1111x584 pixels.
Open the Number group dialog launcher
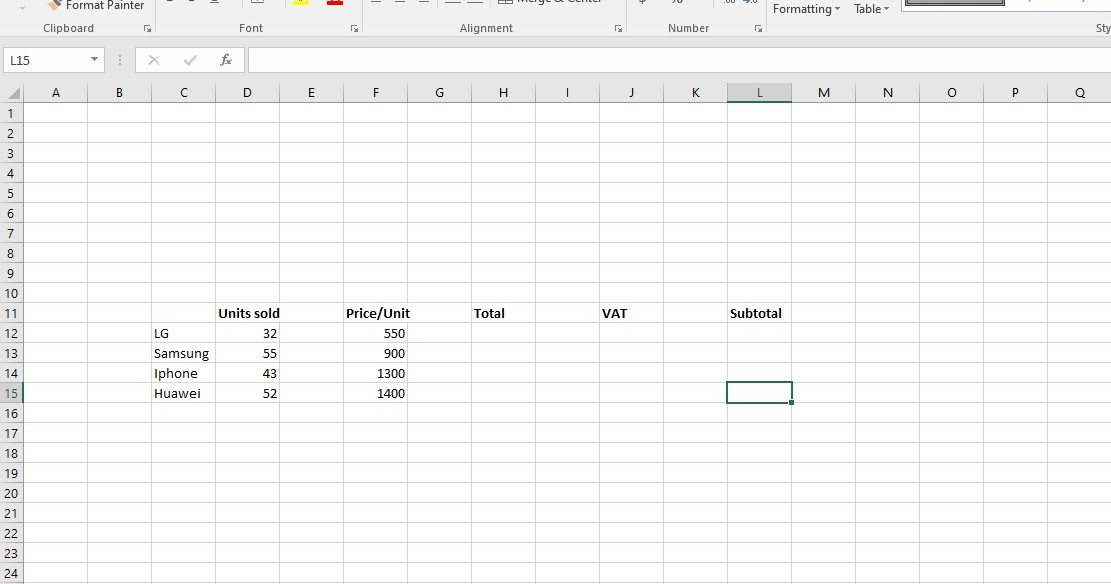click(759, 28)
